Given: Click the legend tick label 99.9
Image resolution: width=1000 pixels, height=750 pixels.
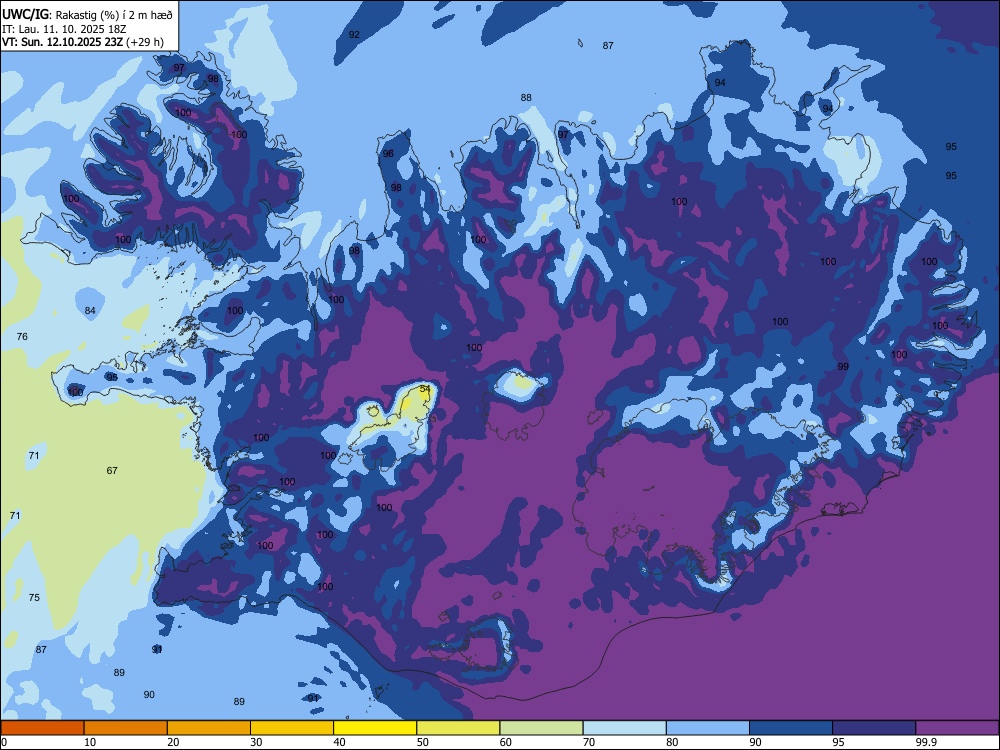Looking at the screenshot, I should click(x=925, y=742).
